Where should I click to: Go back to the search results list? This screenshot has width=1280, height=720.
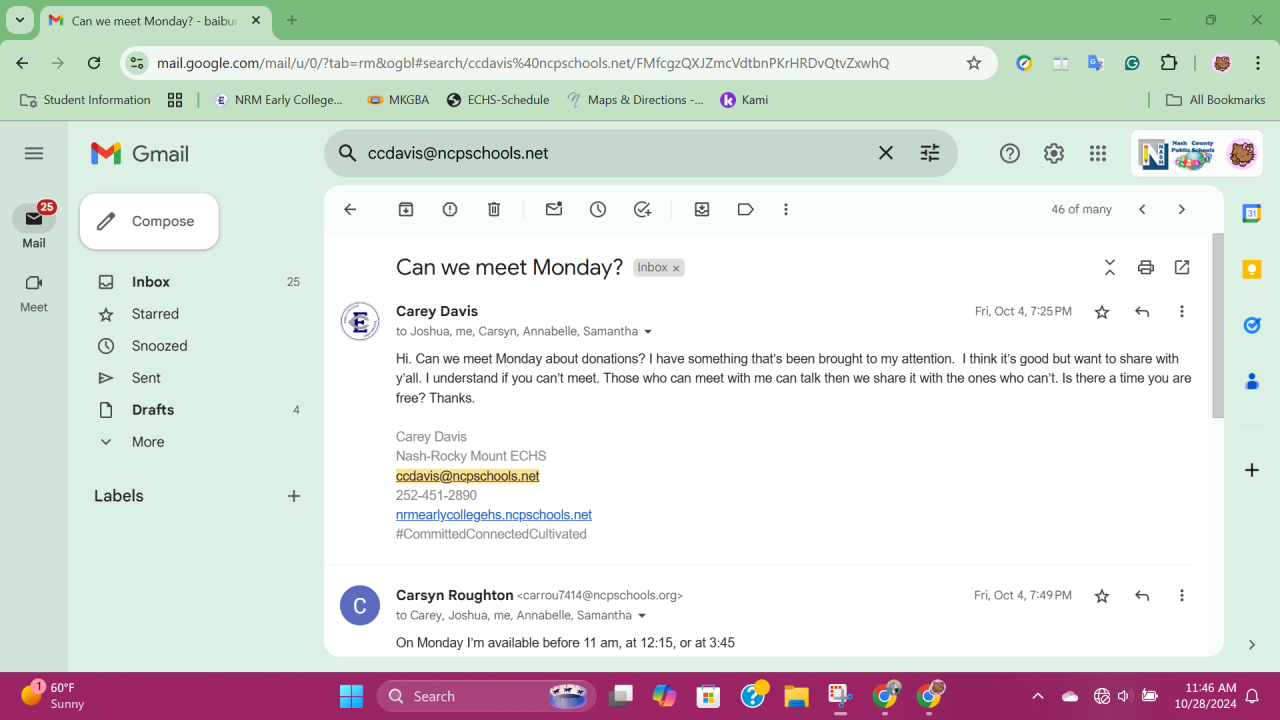click(350, 209)
